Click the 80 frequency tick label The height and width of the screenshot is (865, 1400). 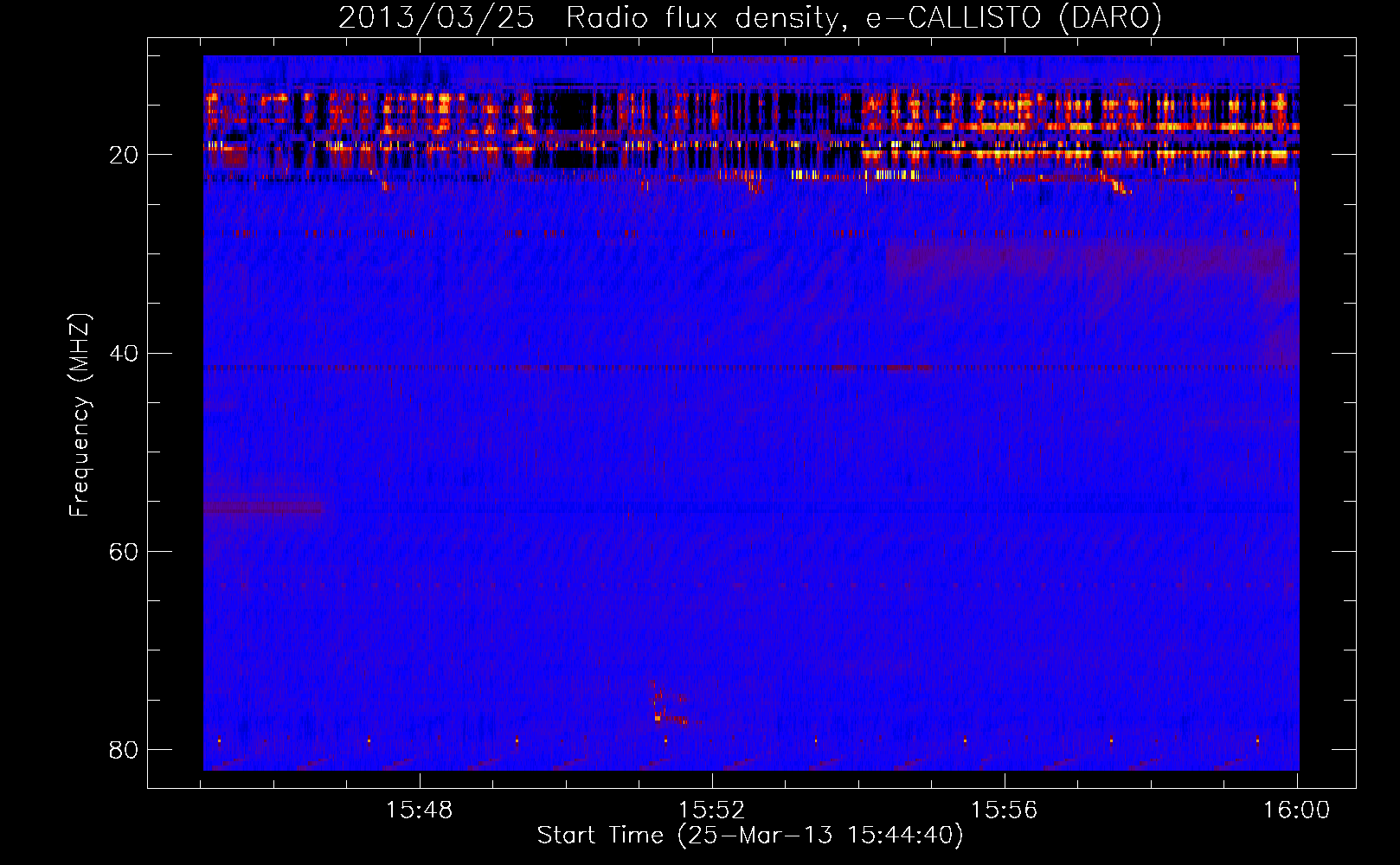pos(124,749)
